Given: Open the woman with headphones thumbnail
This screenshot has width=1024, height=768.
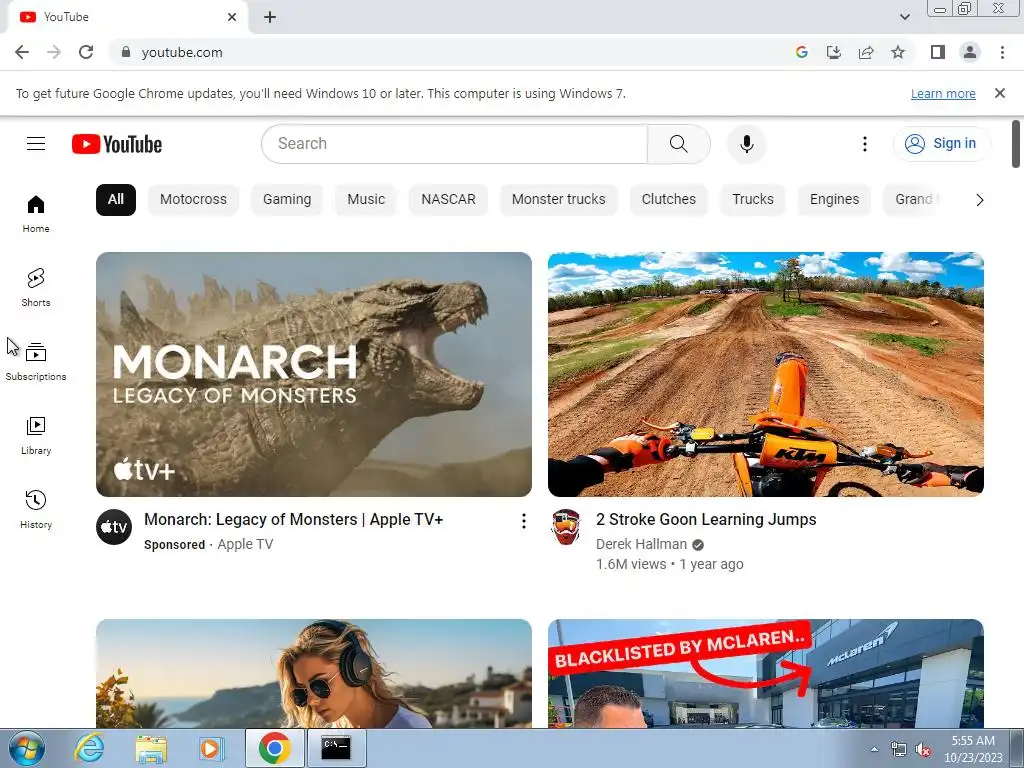Looking at the screenshot, I should 313,673.
